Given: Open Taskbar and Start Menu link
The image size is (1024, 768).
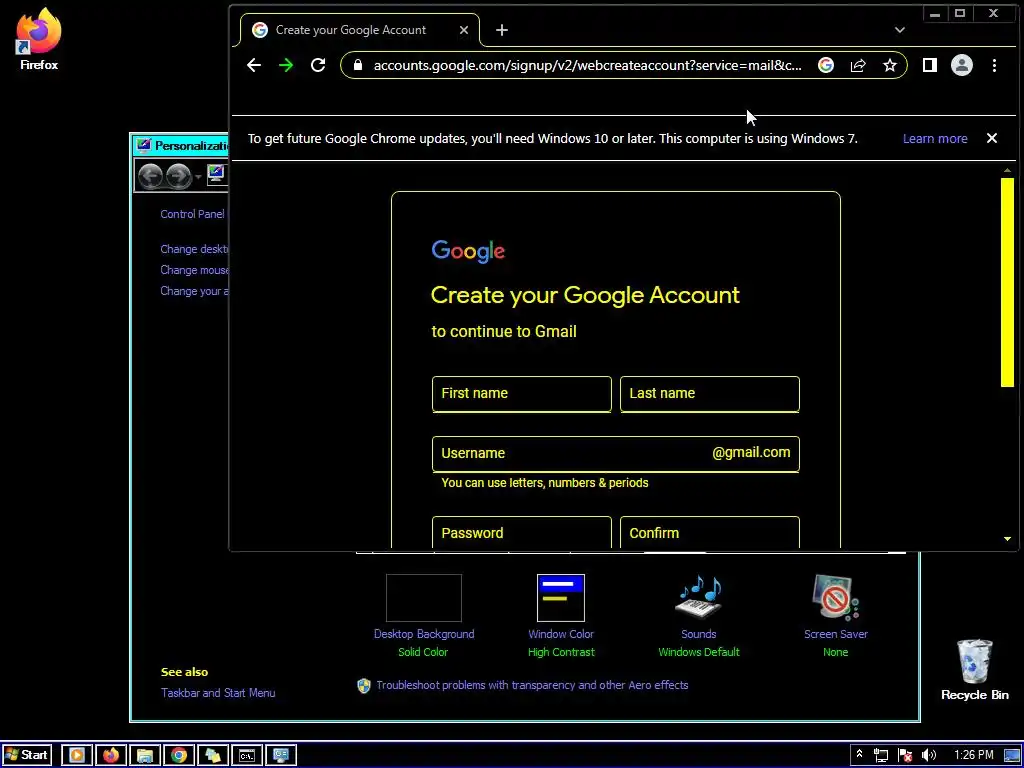Looking at the screenshot, I should click(217, 693).
